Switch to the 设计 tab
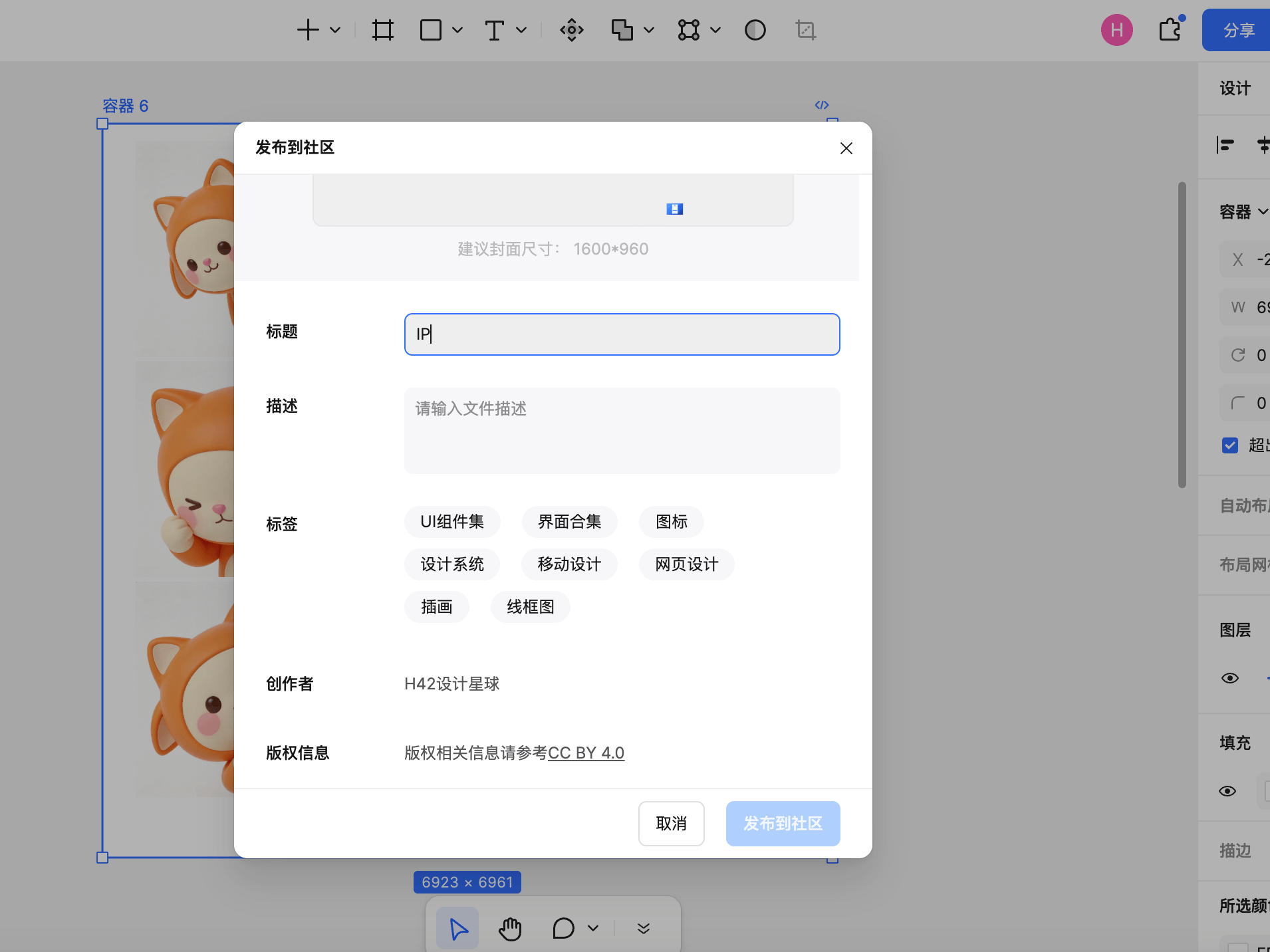 [1234, 87]
